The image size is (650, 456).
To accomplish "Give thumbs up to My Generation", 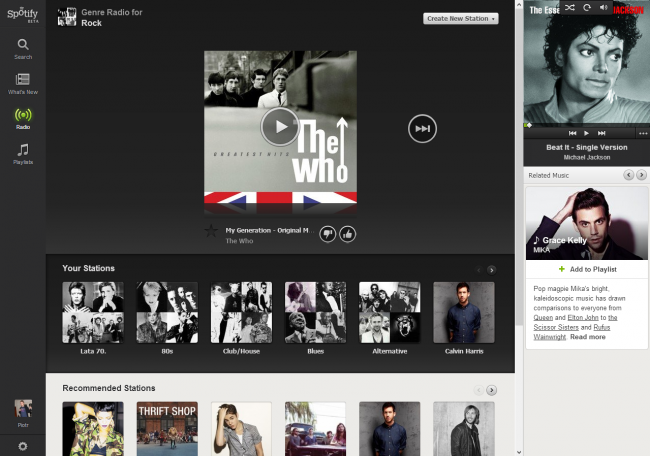I will [x=347, y=234].
